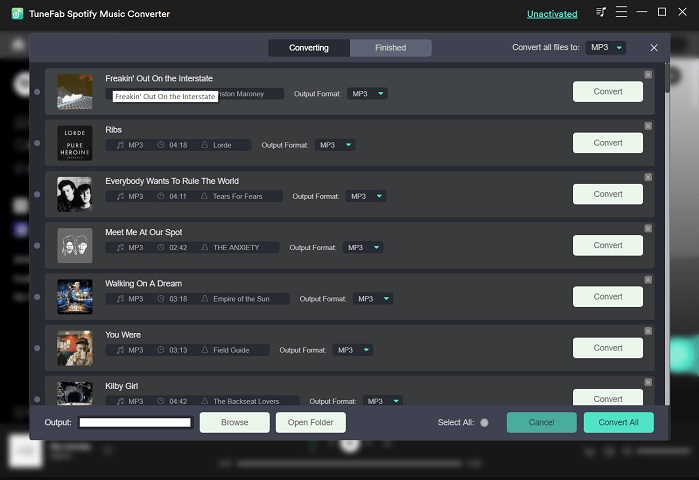Click the TuneFab app logo icon
Image resolution: width=699 pixels, height=480 pixels.
coord(17,13)
